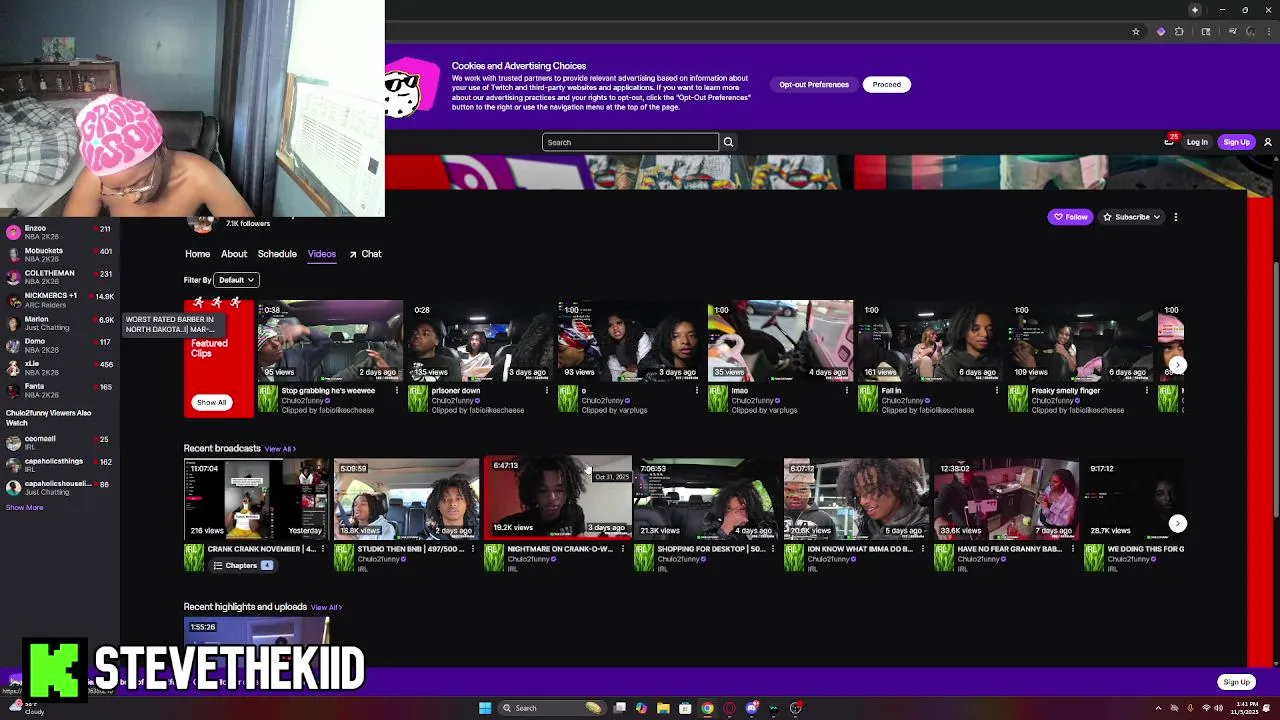
Task: Click the top Sign Up button
Action: (1236, 142)
